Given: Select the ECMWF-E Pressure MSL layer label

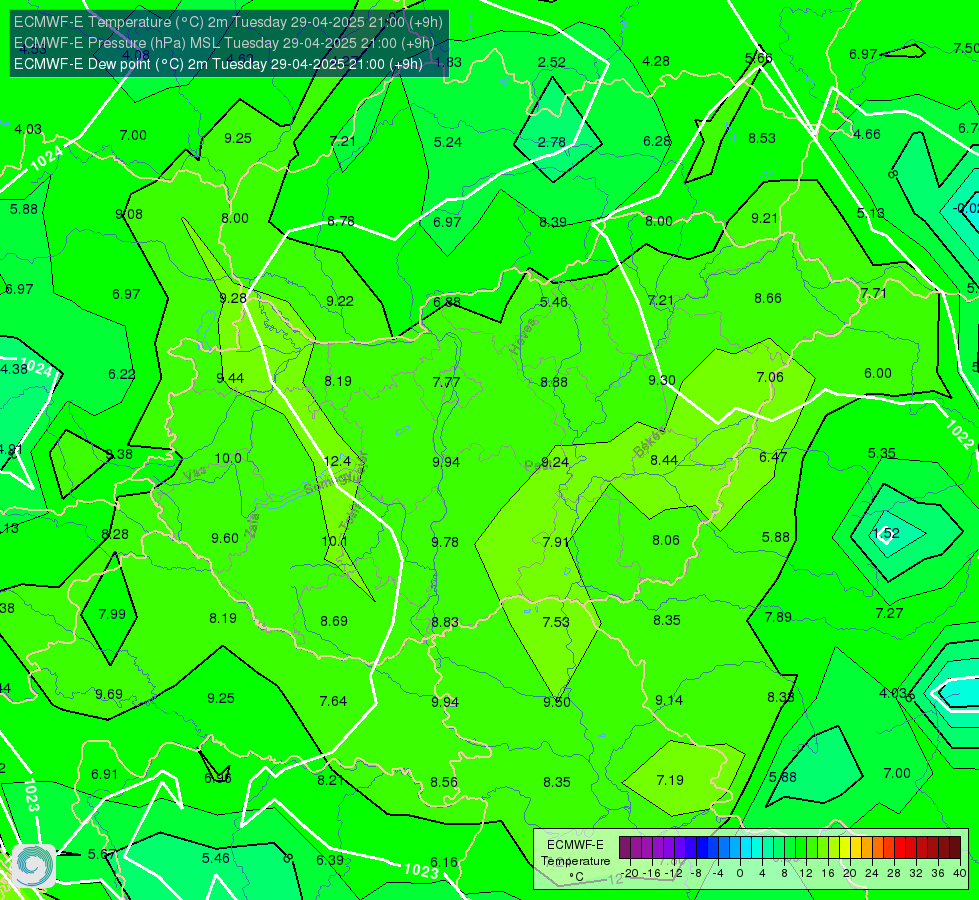Looking at the screenshot, I should 224,43.
